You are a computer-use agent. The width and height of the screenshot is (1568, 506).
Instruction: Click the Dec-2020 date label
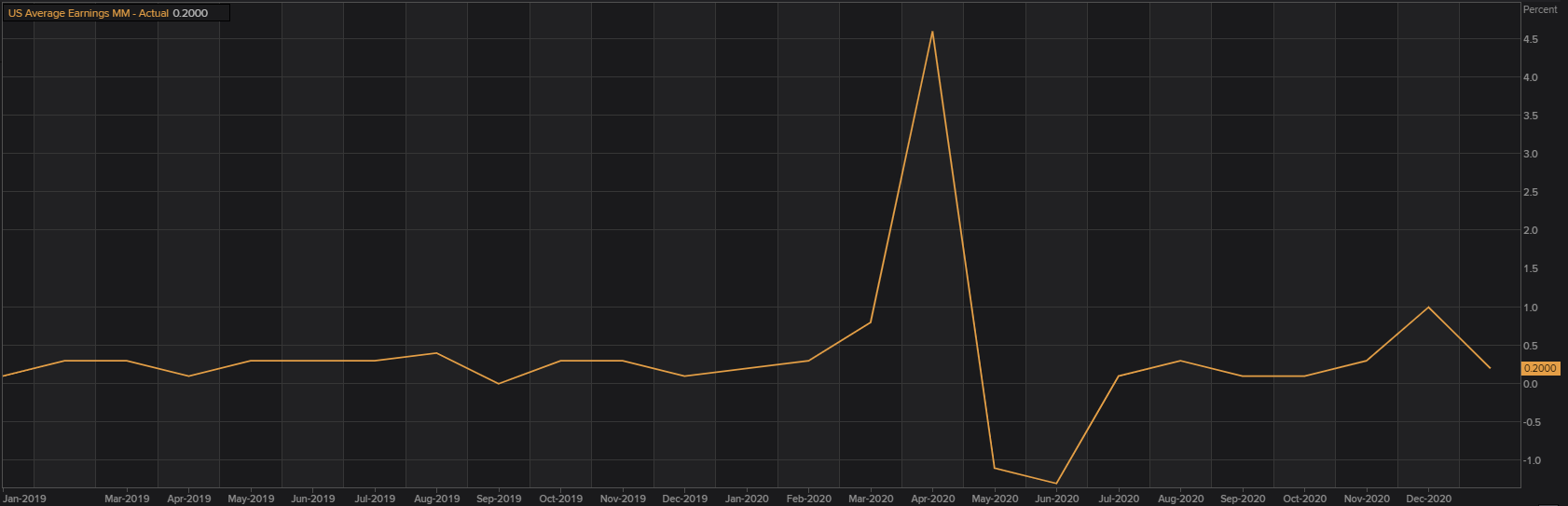click(1428, 499)
